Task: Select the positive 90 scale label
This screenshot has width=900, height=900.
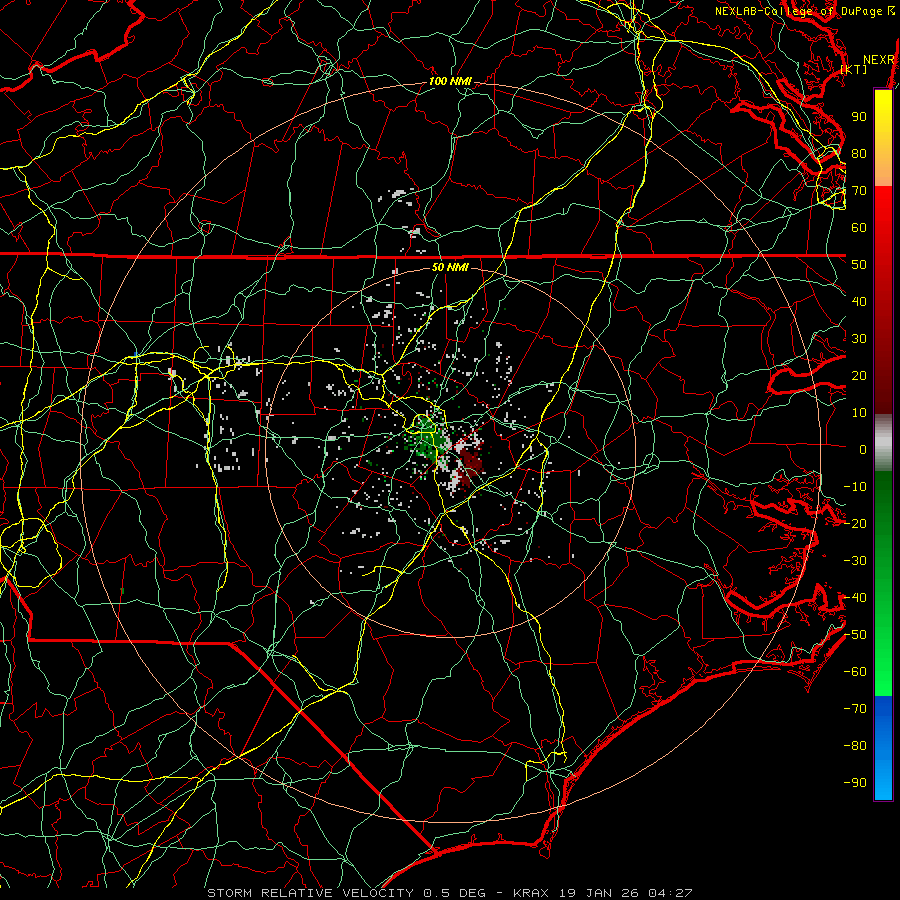Action: click(x=859, y=117)
